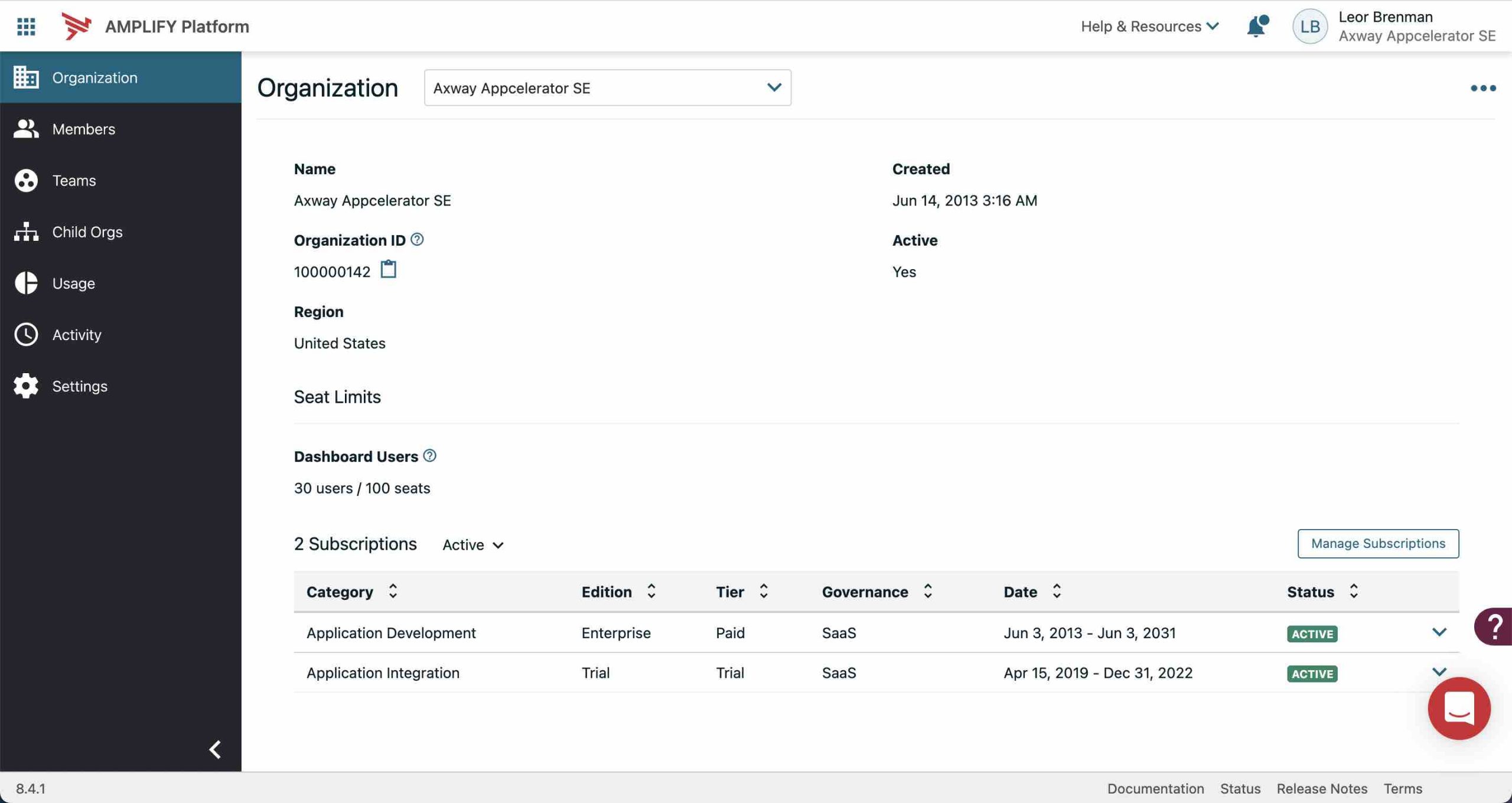This screenshot has width=1512, height=803.
Task: Go to Teams in the sidebar
Action: point(120,180)
